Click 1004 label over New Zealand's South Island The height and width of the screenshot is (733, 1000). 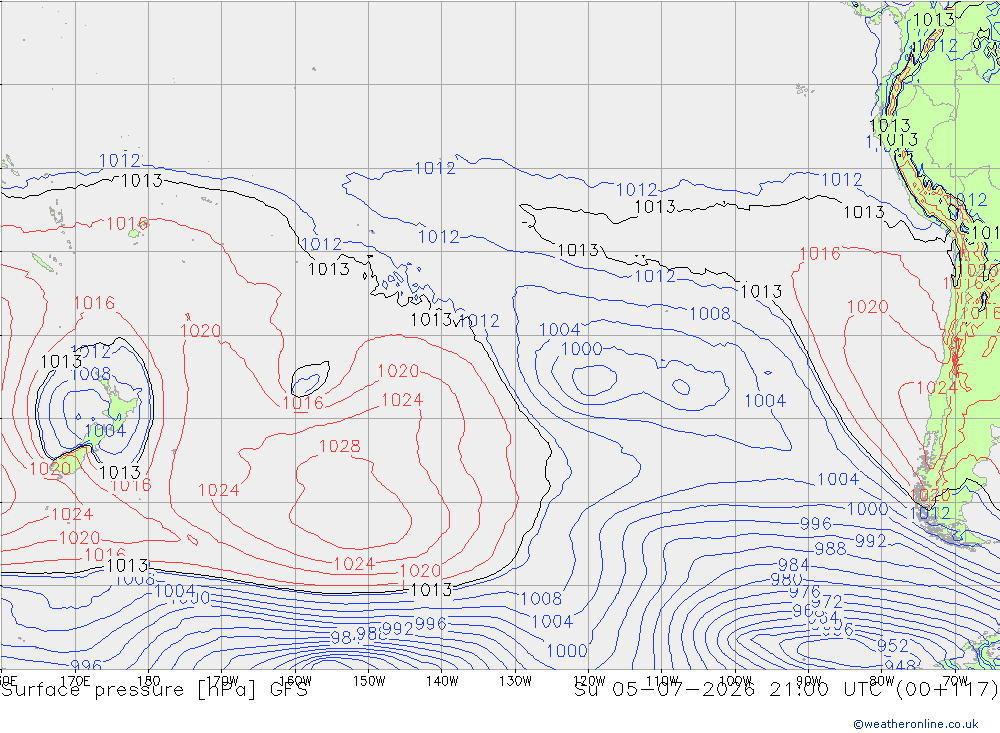(105, 431)
